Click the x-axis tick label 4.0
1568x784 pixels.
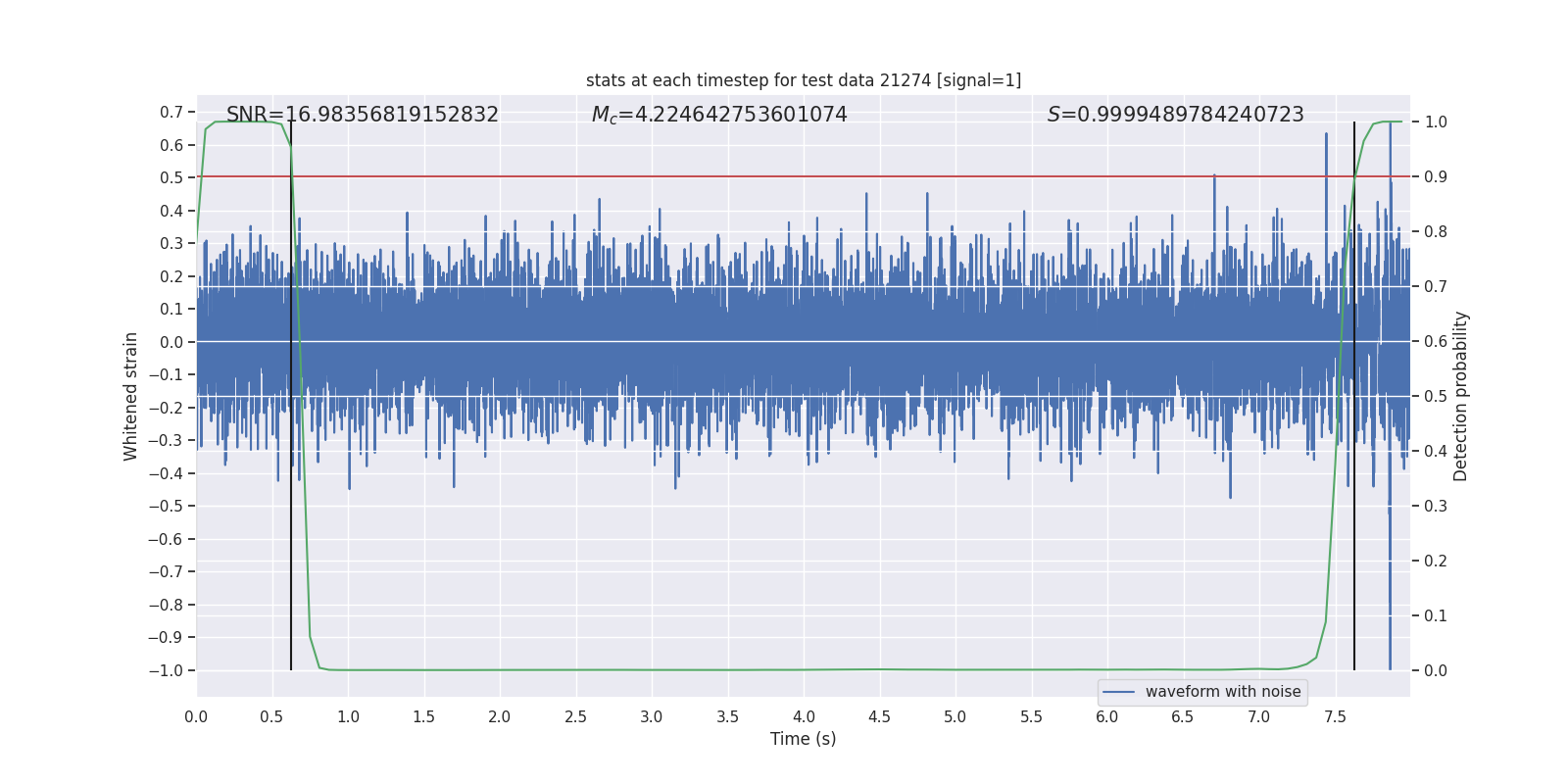(x=804, y=717)
